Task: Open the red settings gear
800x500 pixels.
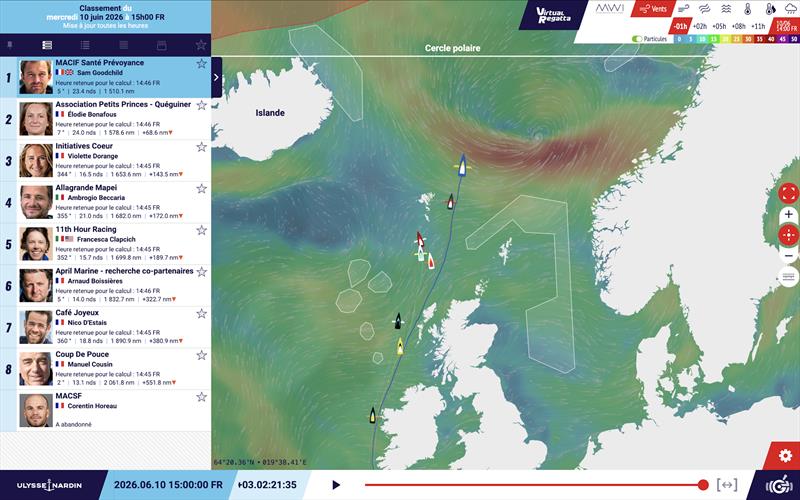Action: pos(786,456)
